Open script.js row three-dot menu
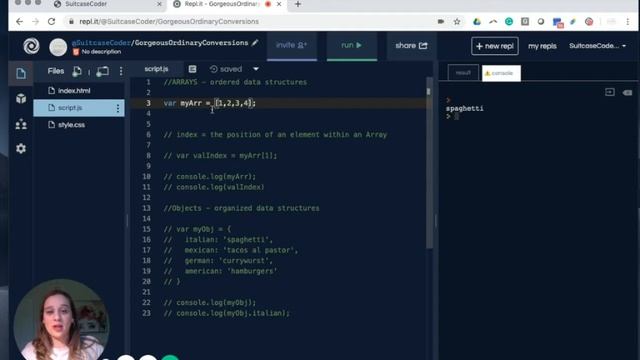The width and height of the screenshot is (640, 360). pos(118,108)
